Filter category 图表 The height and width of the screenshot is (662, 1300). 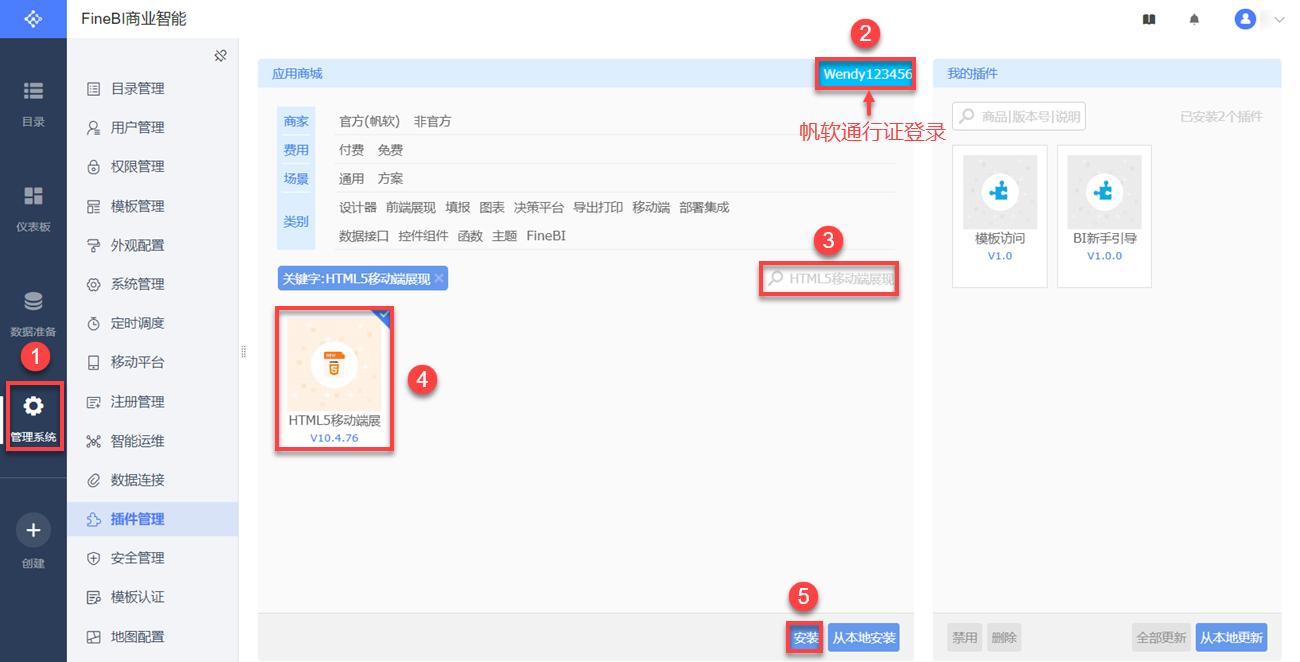(492, 208)
